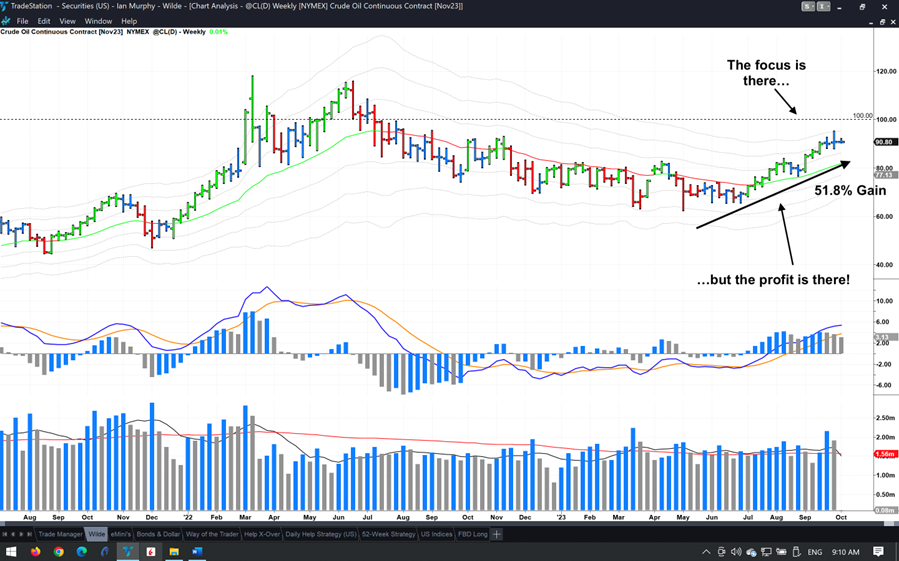Jump to first workspace tab arrow
Viewport: 899px width, 561px height.
tap(5, 534)
